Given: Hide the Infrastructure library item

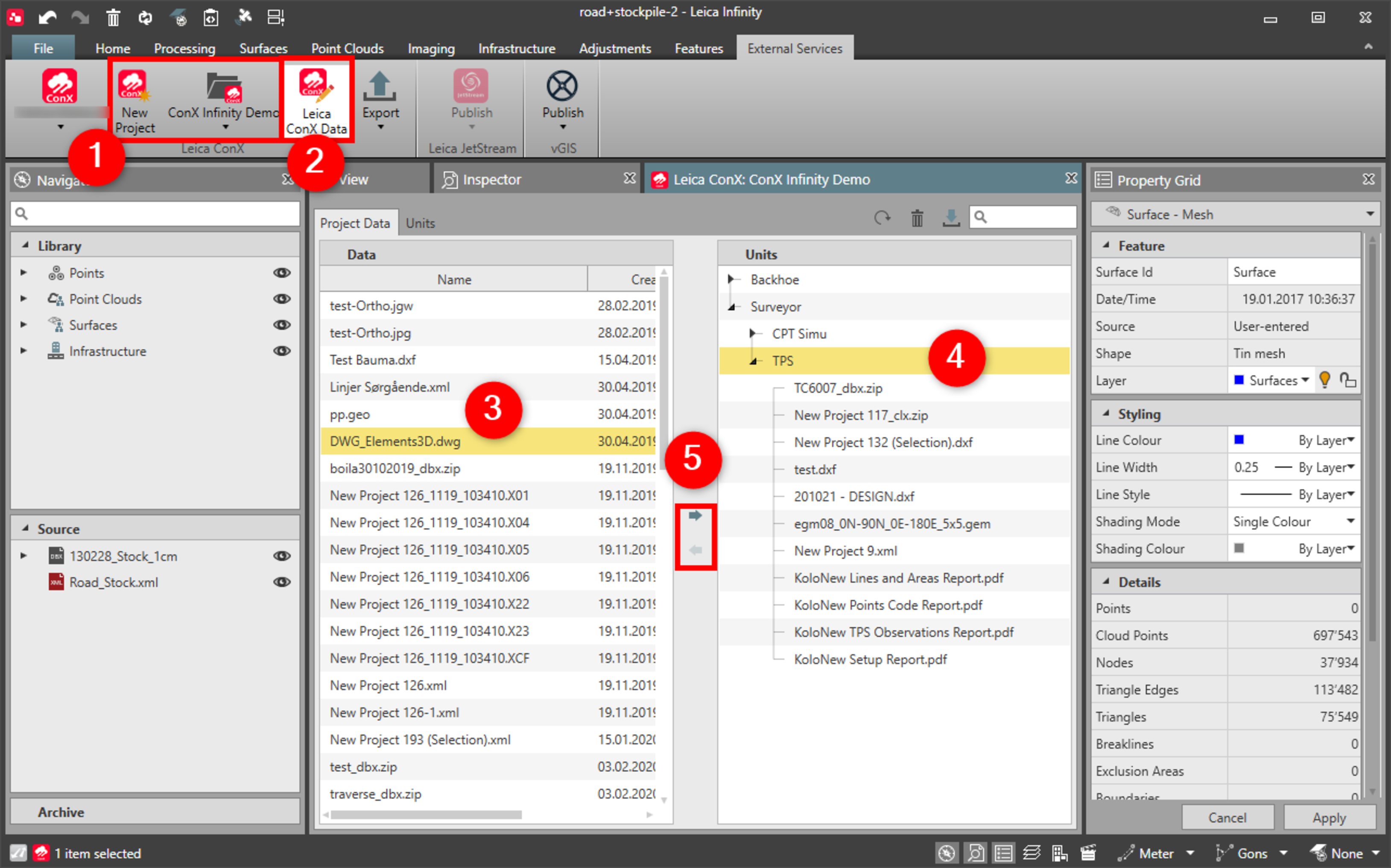Looking at the screenshot, I should tap(282, 351).
